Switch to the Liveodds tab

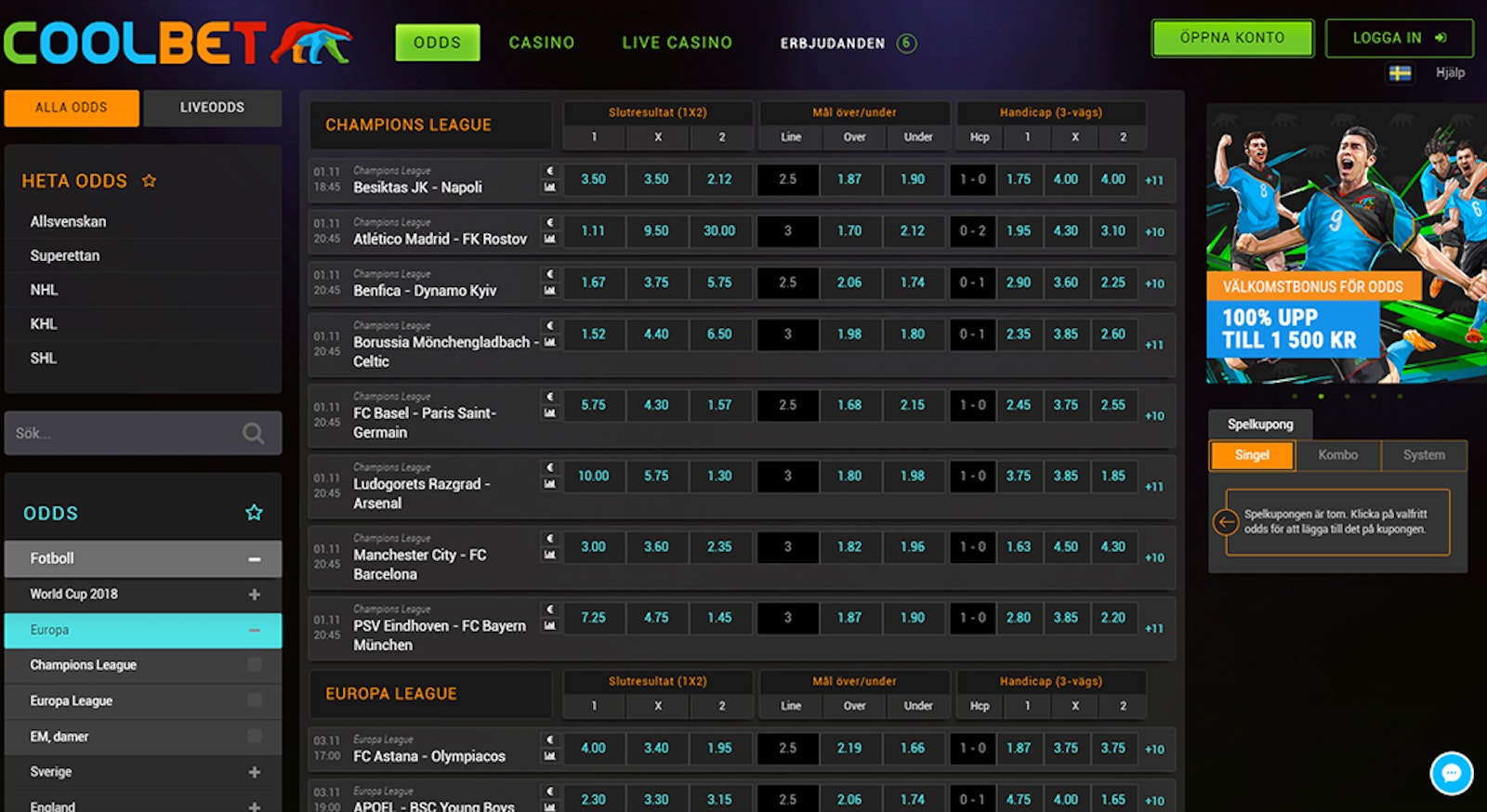[x=212, y=108]
